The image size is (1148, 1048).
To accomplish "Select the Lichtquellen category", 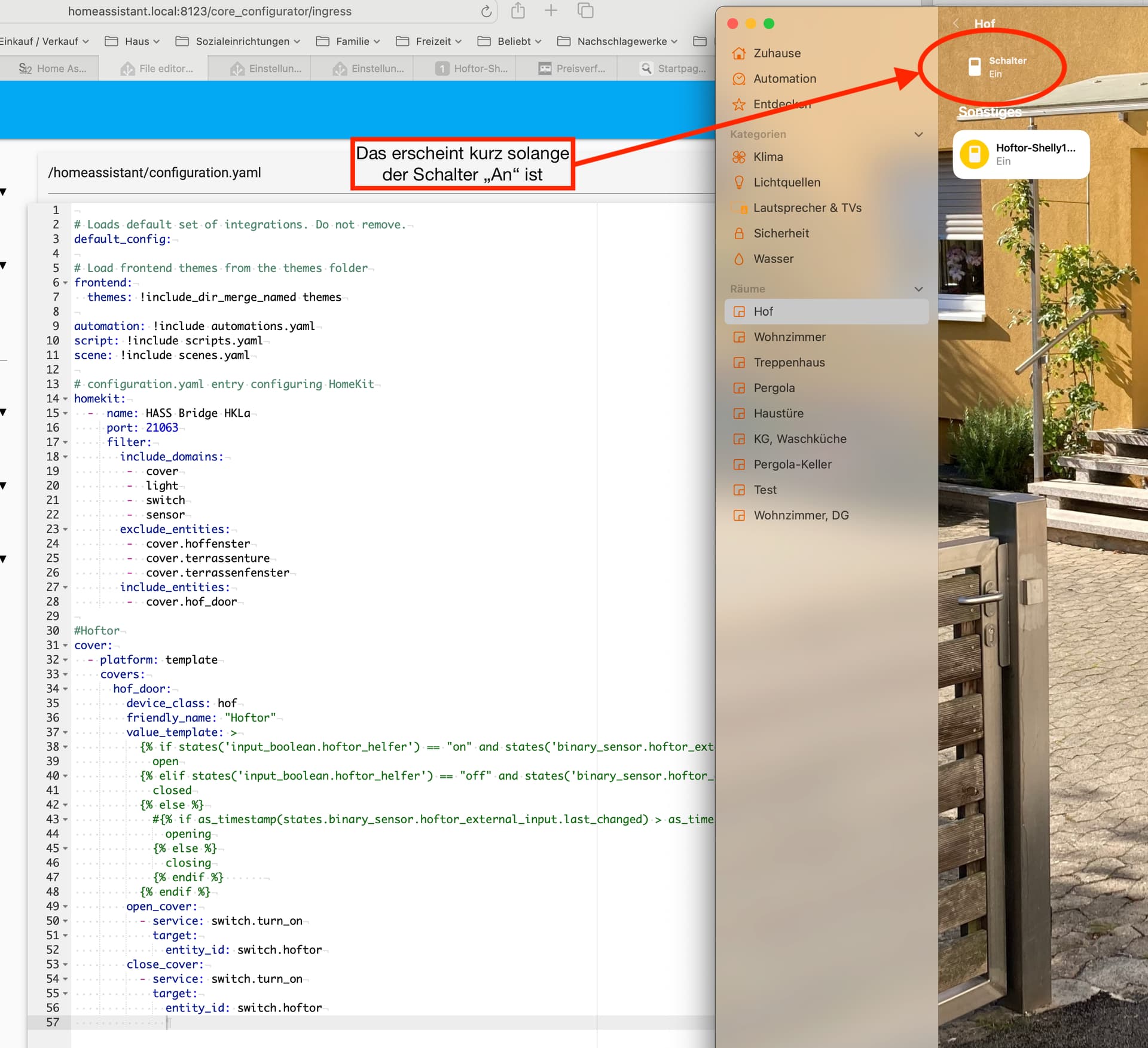I will pyautogui.click(x=786, y=182).
